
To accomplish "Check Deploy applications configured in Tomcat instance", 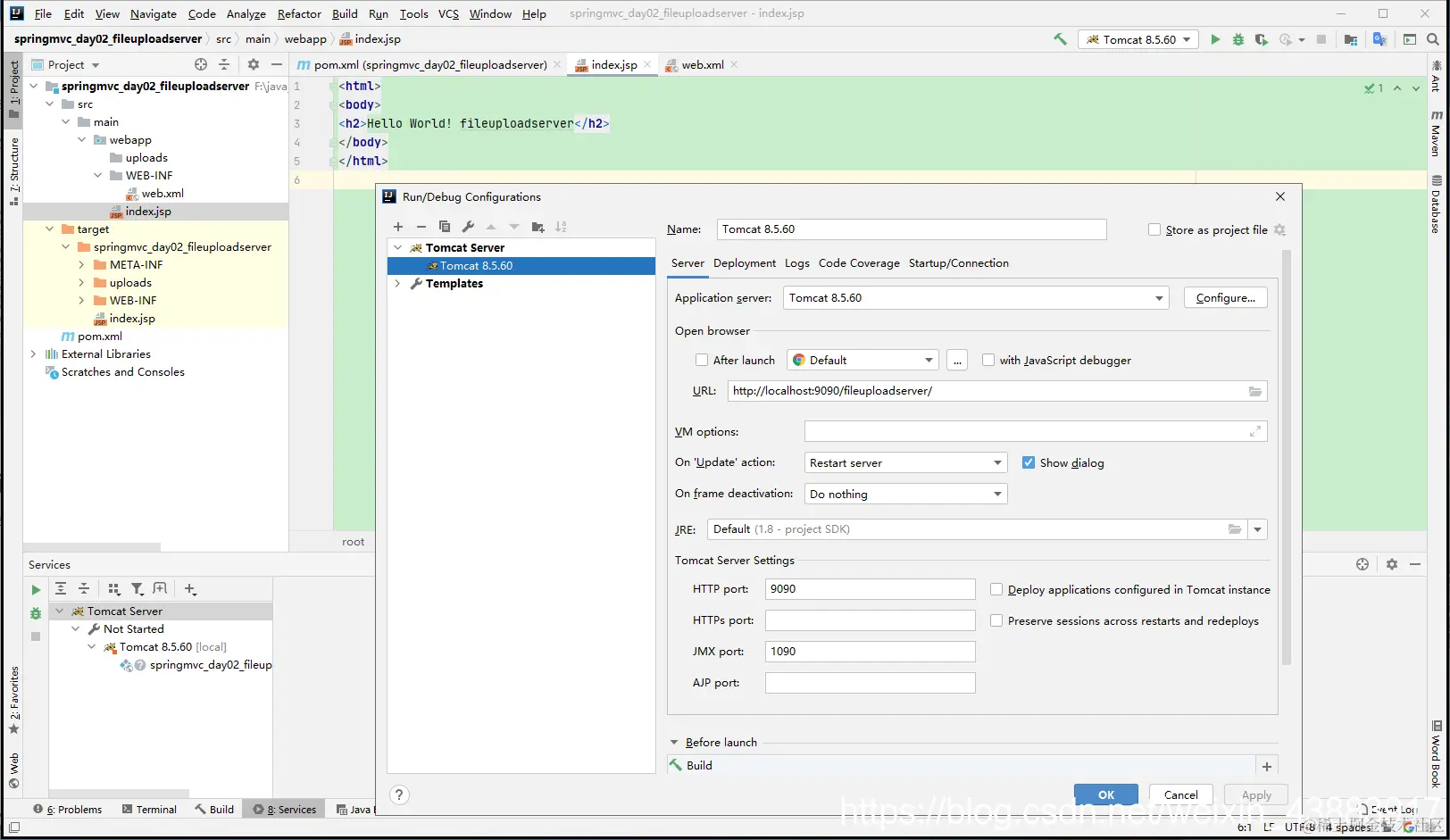I will tap(996, 589).
